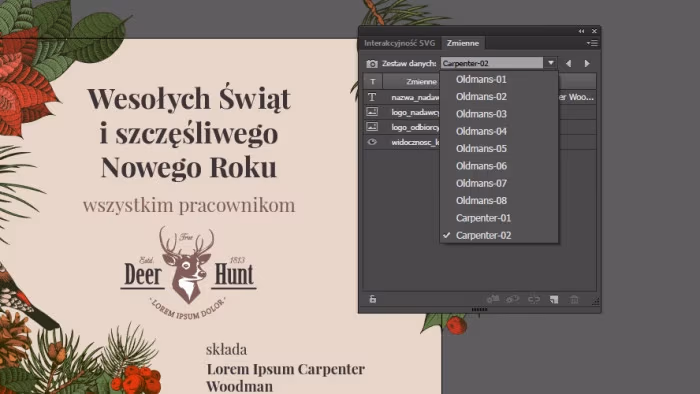700x394 pixels.
Task: Collapse the panel with double arrows icon
Action: (581, 31)
